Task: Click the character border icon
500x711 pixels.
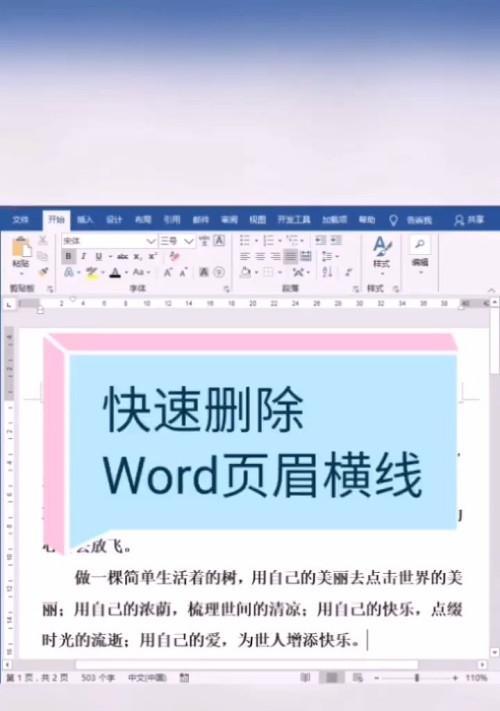Action: tap(219, 241)
